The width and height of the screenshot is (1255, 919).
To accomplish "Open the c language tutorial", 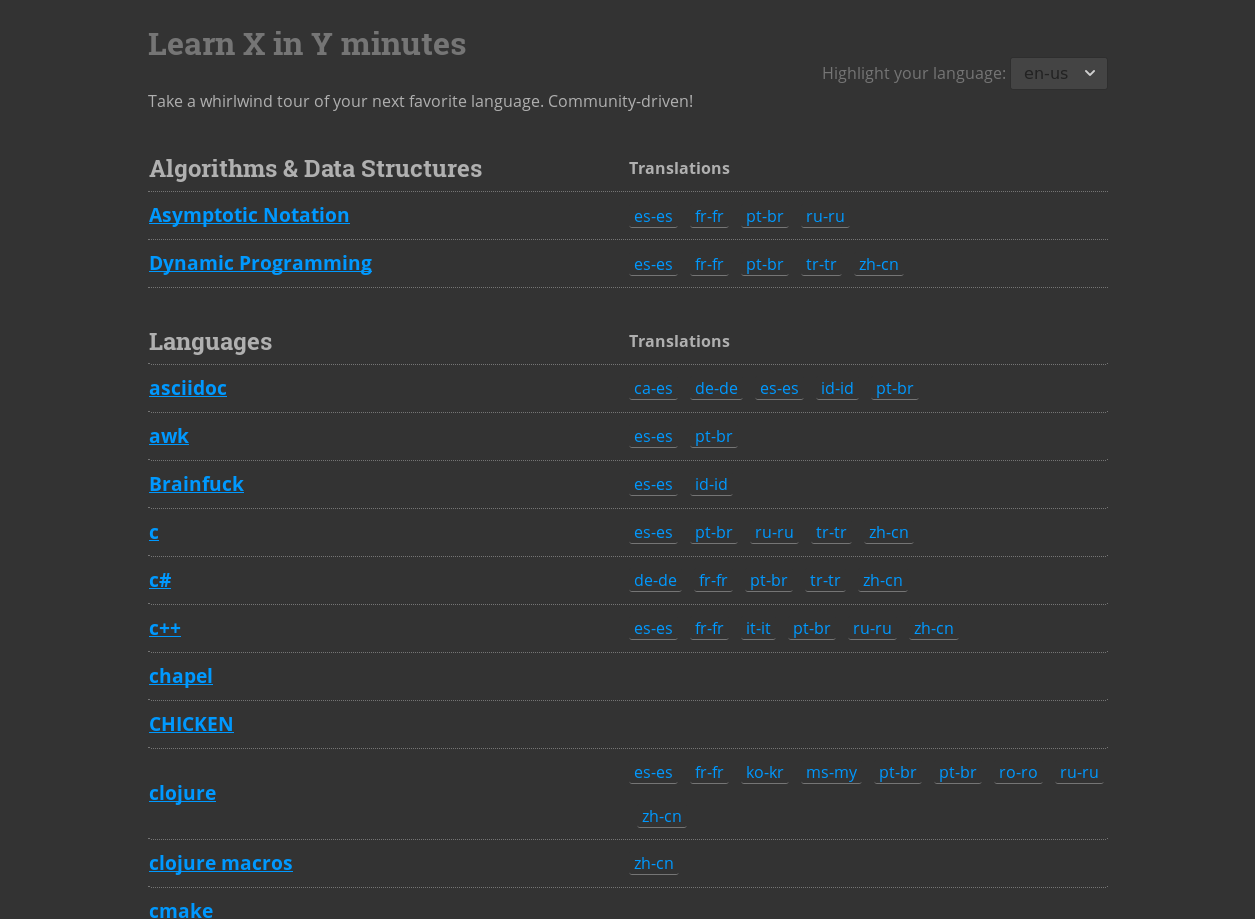I will point(154,532).
